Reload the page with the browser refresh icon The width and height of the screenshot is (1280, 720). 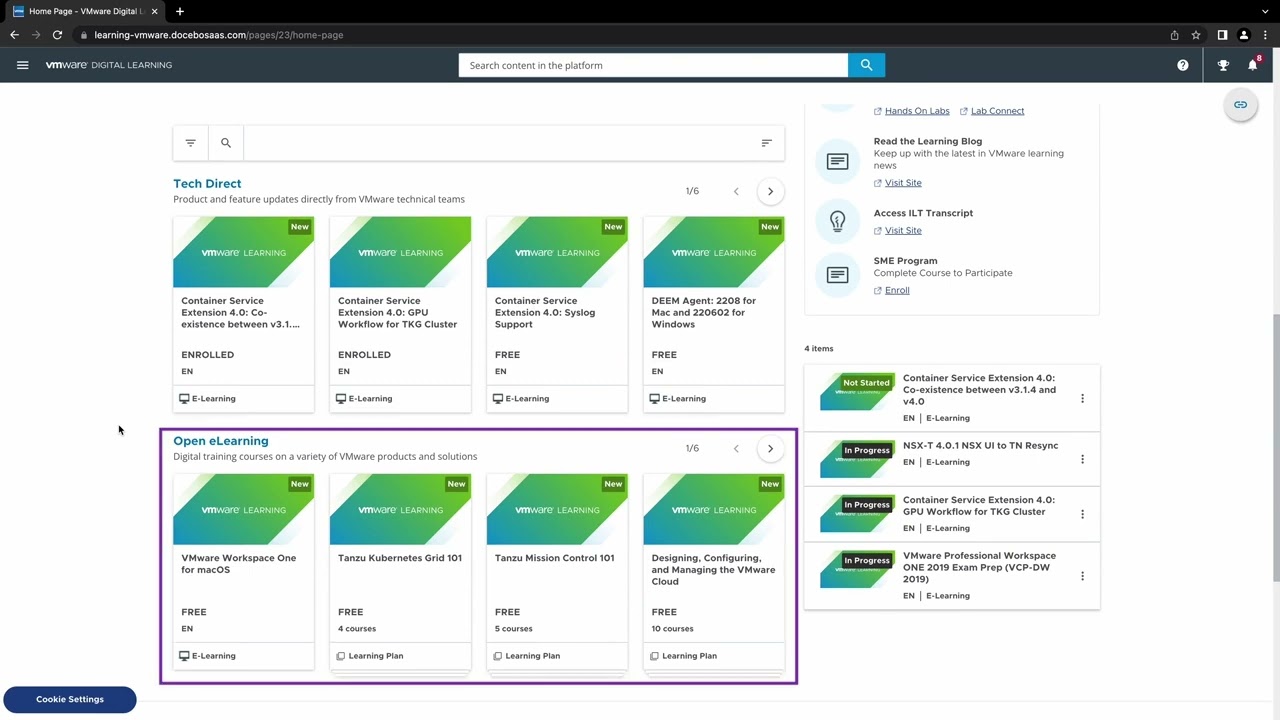pos(57,34)
